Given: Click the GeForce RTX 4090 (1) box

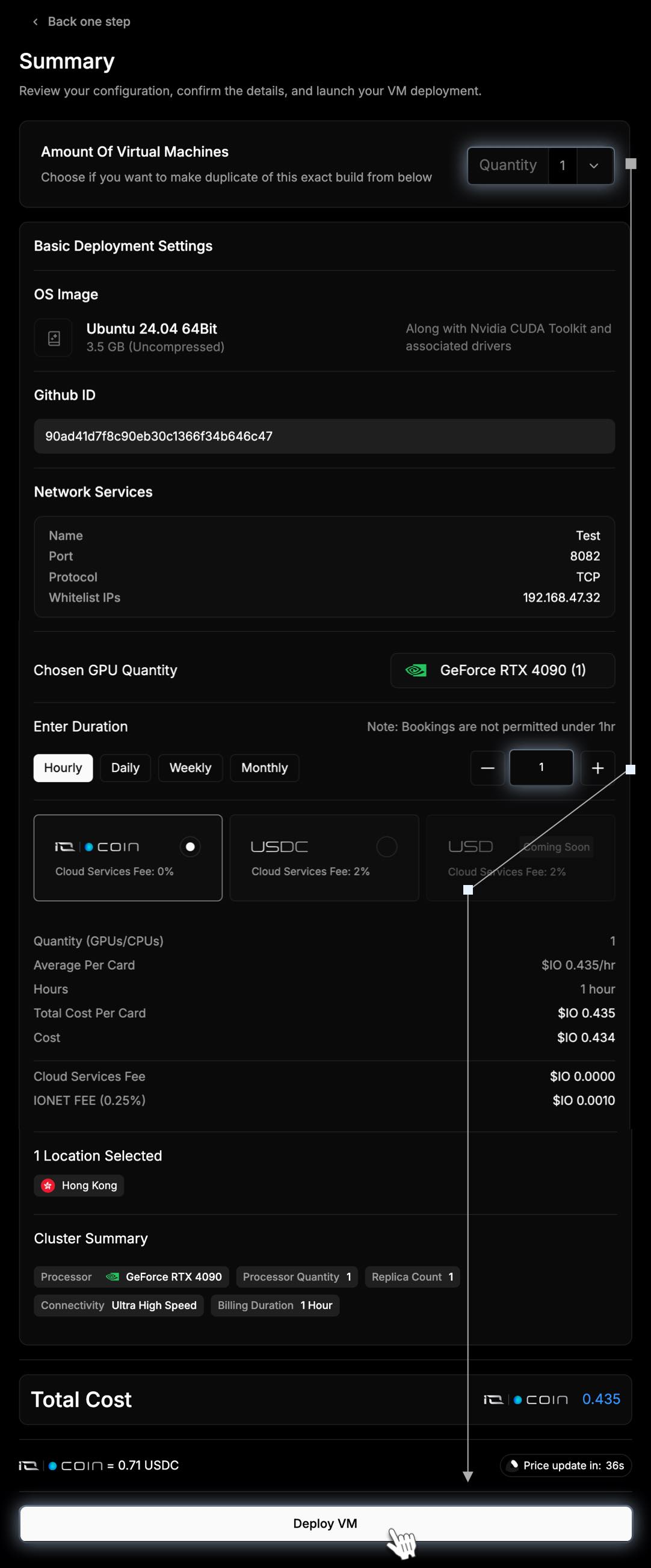Looking at the screenshot, I should (502, 670).
